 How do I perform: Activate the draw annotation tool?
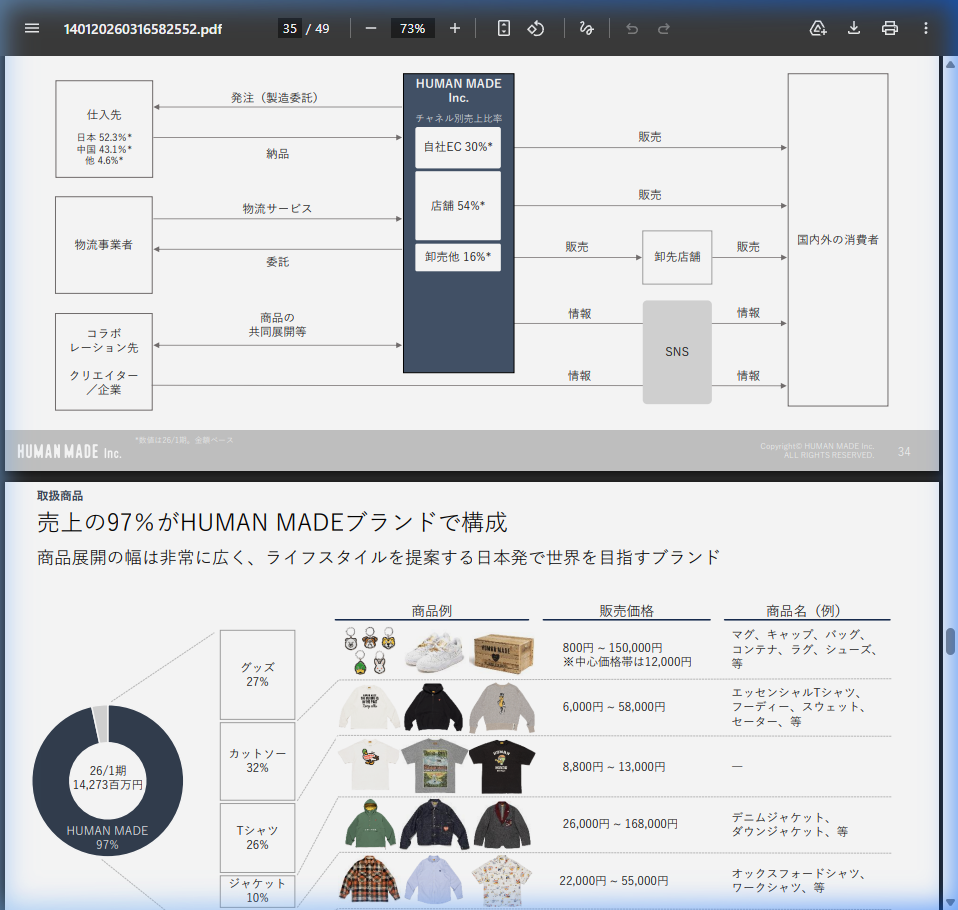[587, 28]
